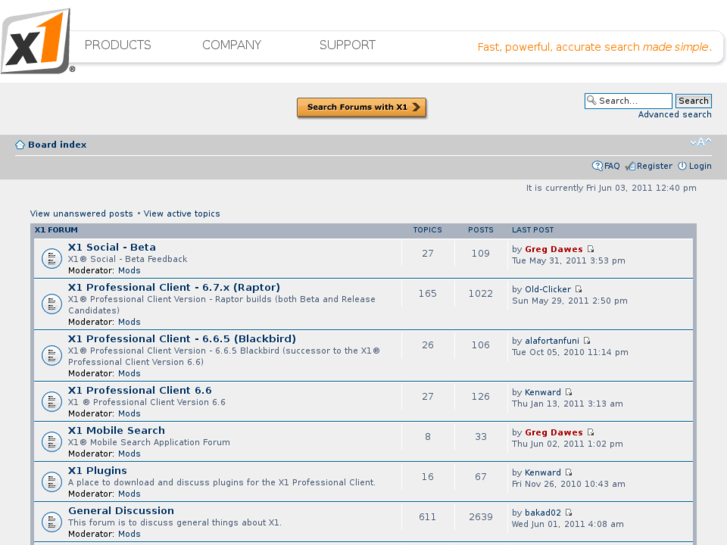Open Greg Dawes profile in X1 Social row
The image size is (727, 545).
(x=554, y=250)
